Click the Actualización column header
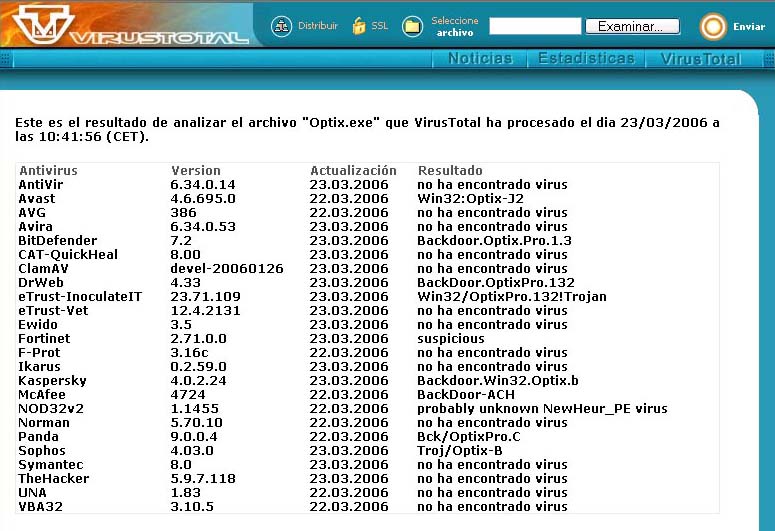Screen dimensions: 775x531 pos(353,171)
